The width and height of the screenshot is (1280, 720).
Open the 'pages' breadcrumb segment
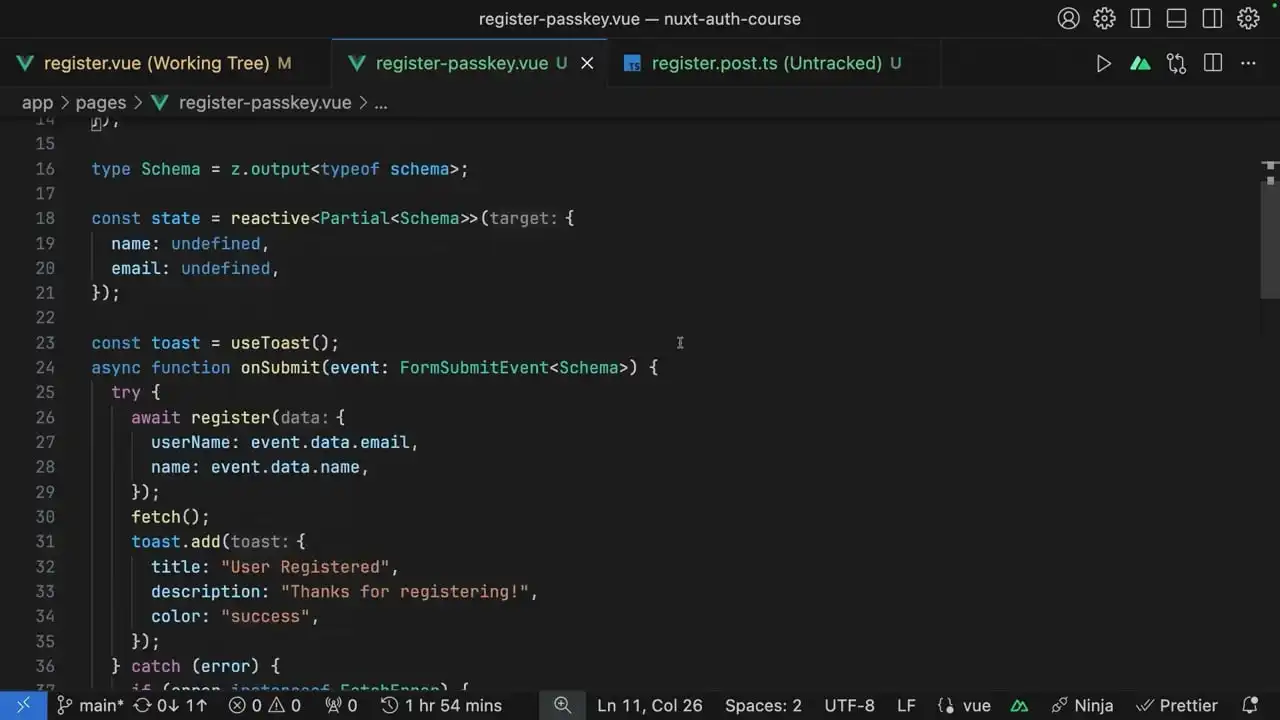point(101,102)
